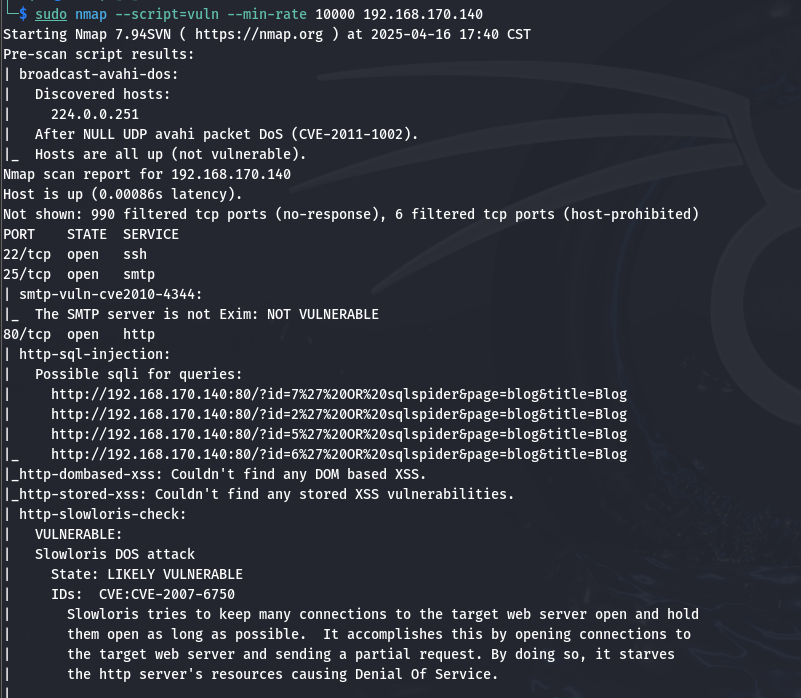Image resolution: width=801 pixels, height=698 pixels.
Task: Click the sqli URL with id=2
Action: coord(339,414)
